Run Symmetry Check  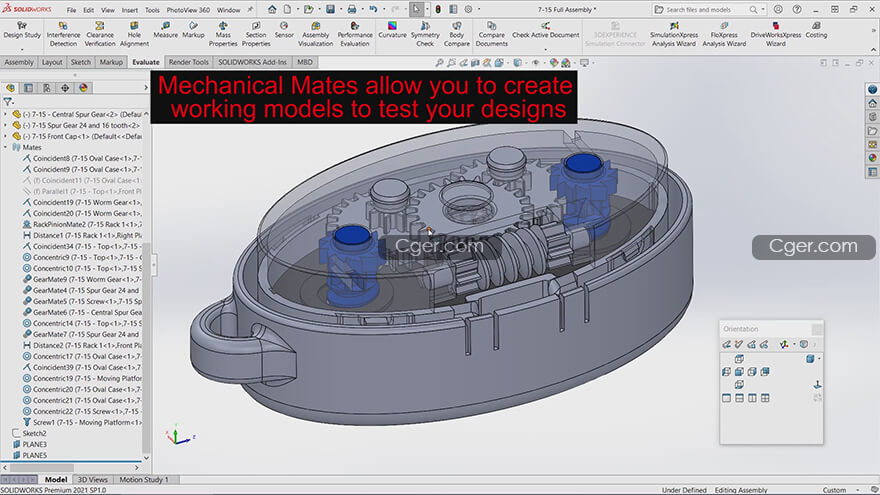tap(425, 34)
